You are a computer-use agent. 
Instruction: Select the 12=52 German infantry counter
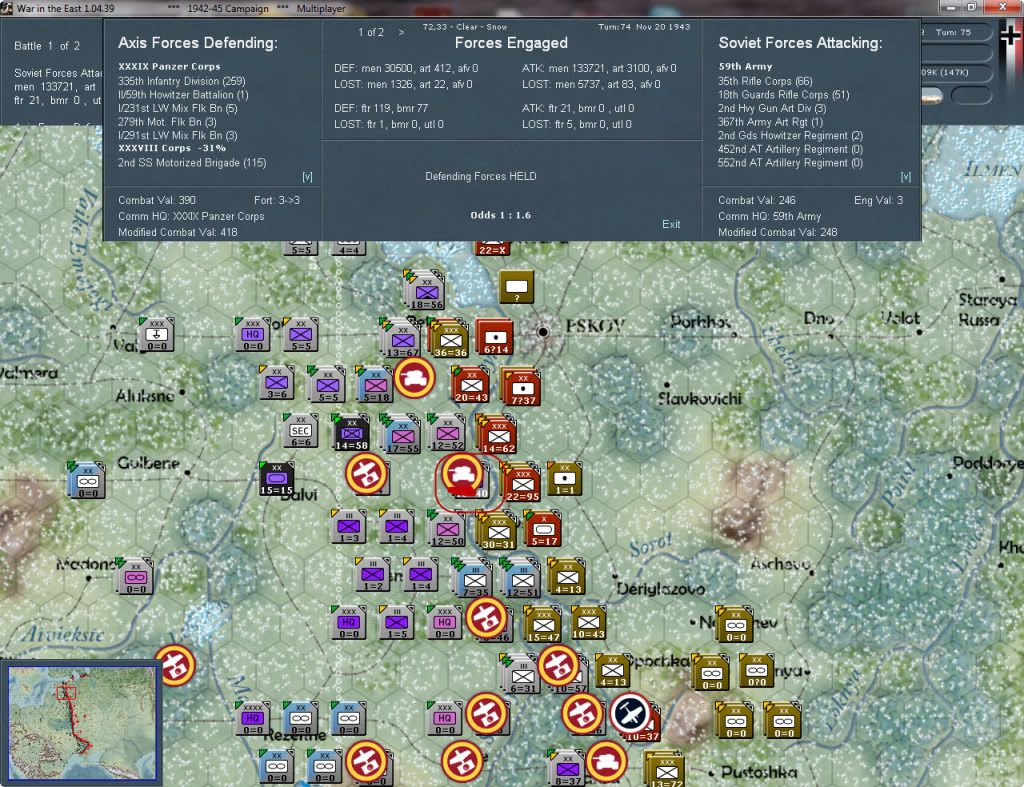pyautogui.click(x=447, y=433)
